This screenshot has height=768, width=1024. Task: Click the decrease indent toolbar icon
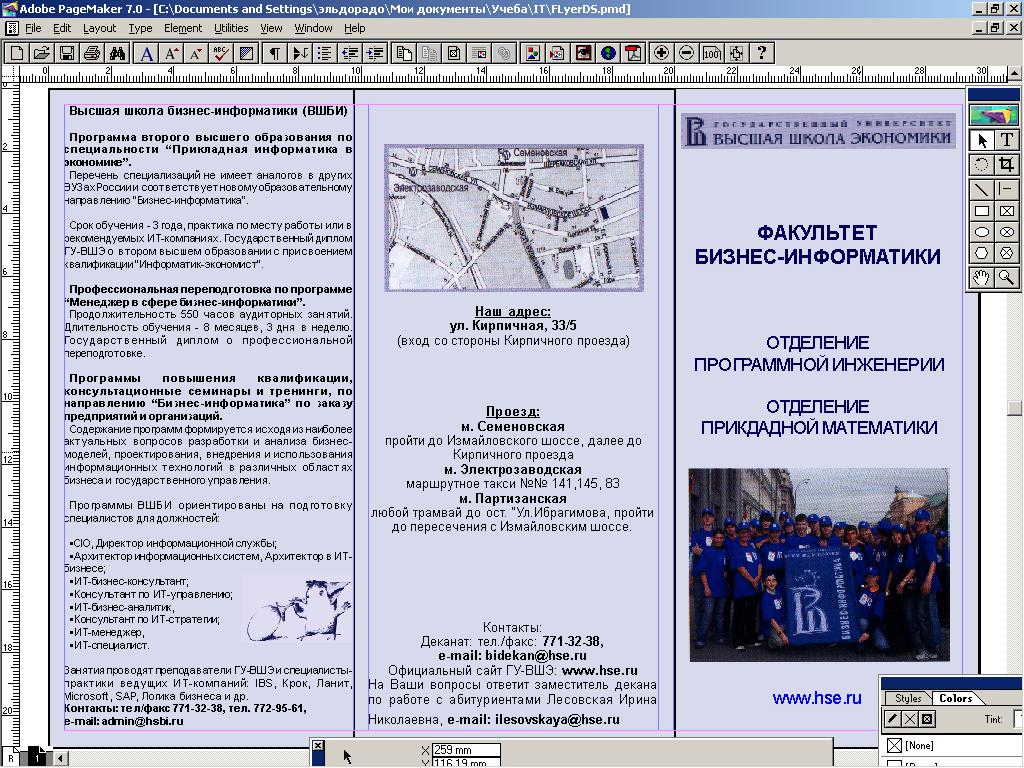pyautogui.click(x=349, y=53)
